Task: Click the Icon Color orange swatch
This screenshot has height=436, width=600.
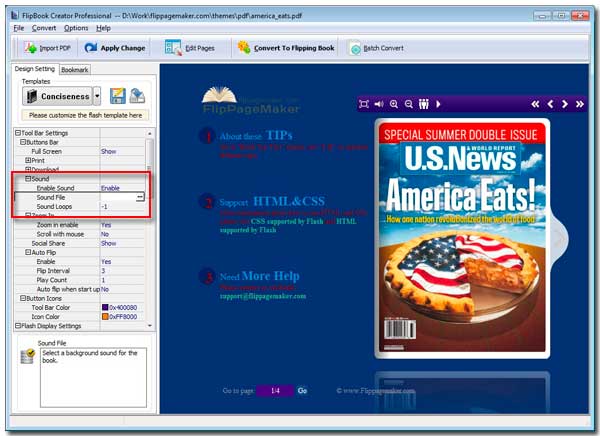Action: coord(105,317)
